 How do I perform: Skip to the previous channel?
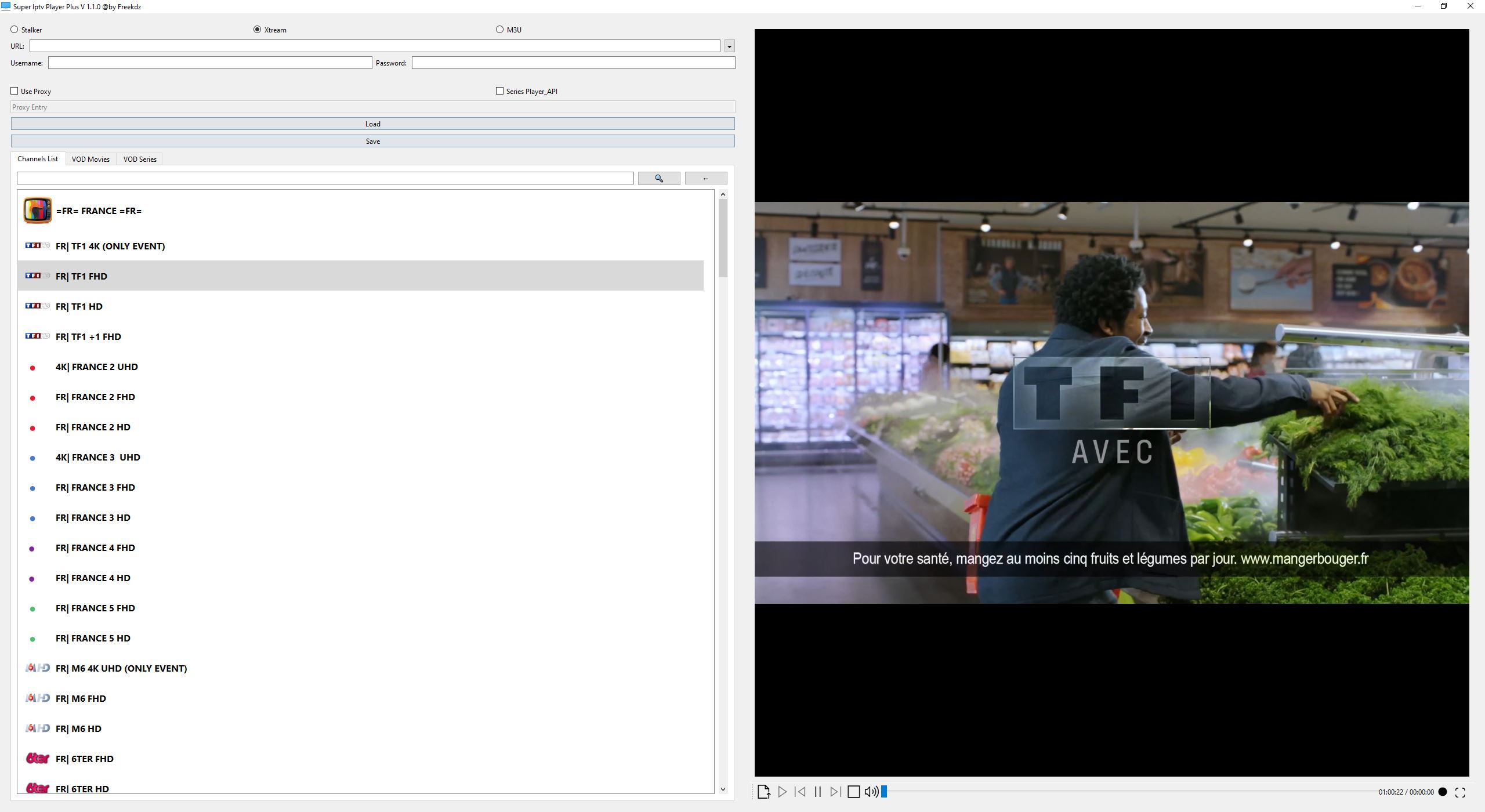pyautogui.click(x=800, y=792)
